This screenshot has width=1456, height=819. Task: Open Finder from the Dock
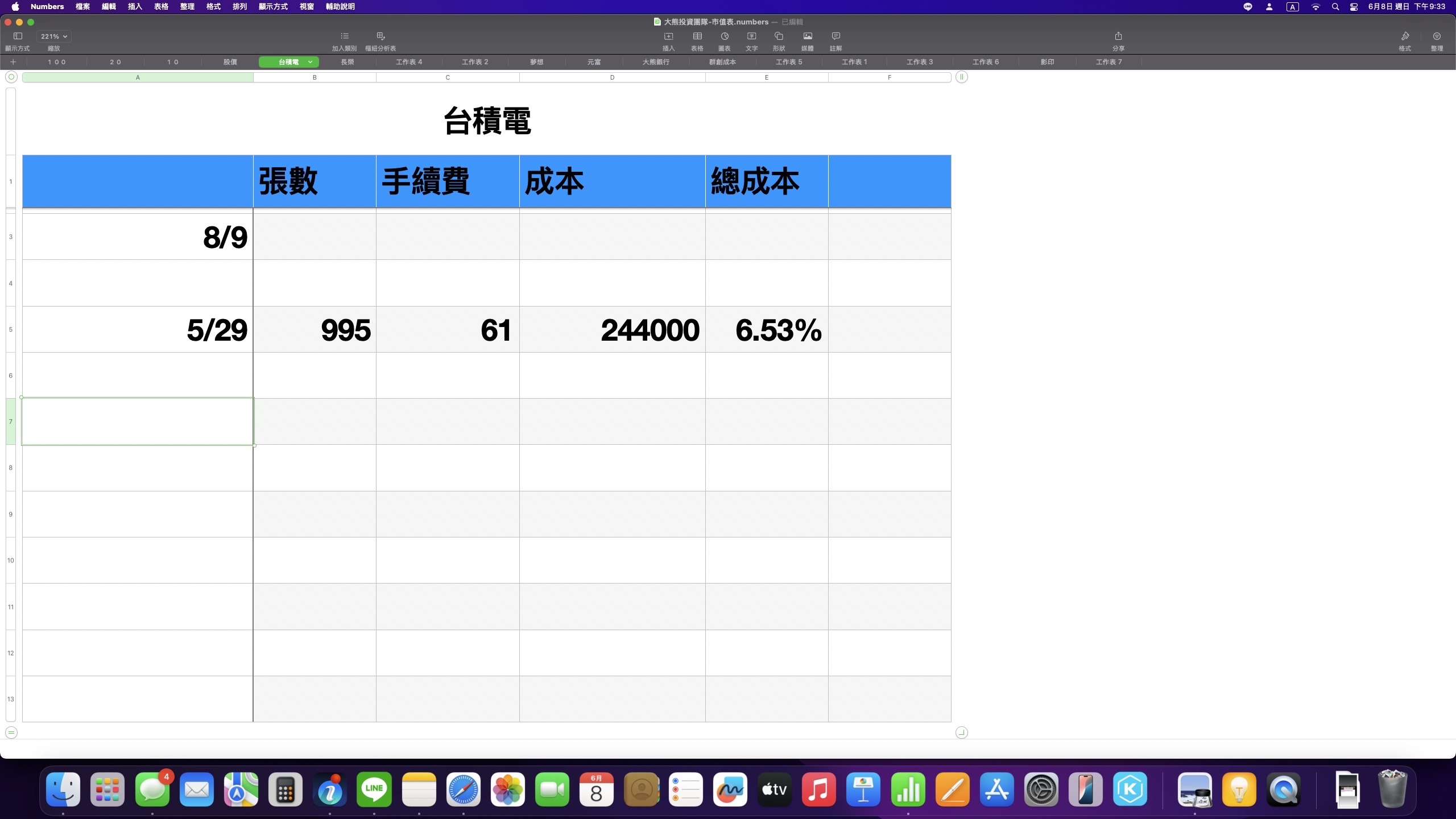[x=63, y=789]
